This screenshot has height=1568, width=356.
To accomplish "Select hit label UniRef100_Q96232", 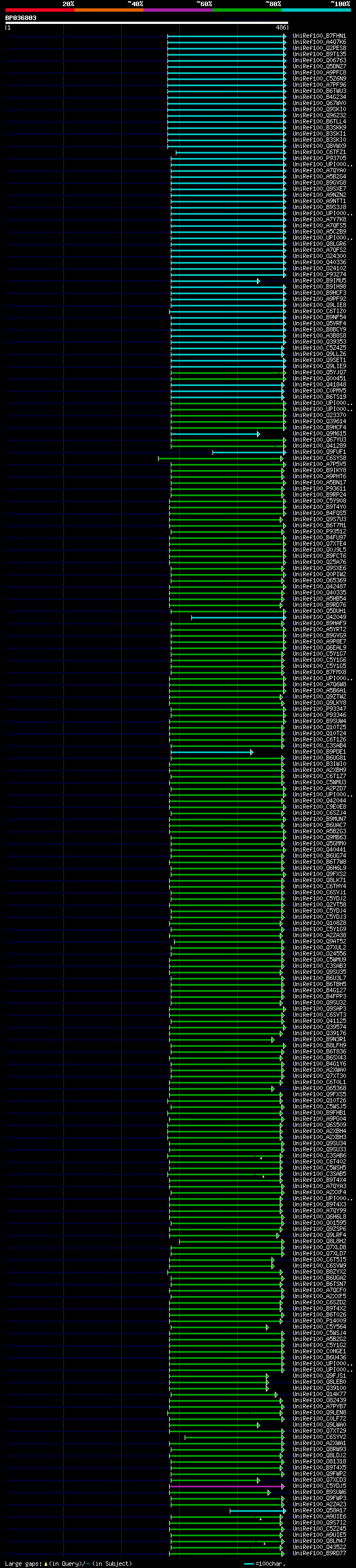I will (x=319, y=116).
